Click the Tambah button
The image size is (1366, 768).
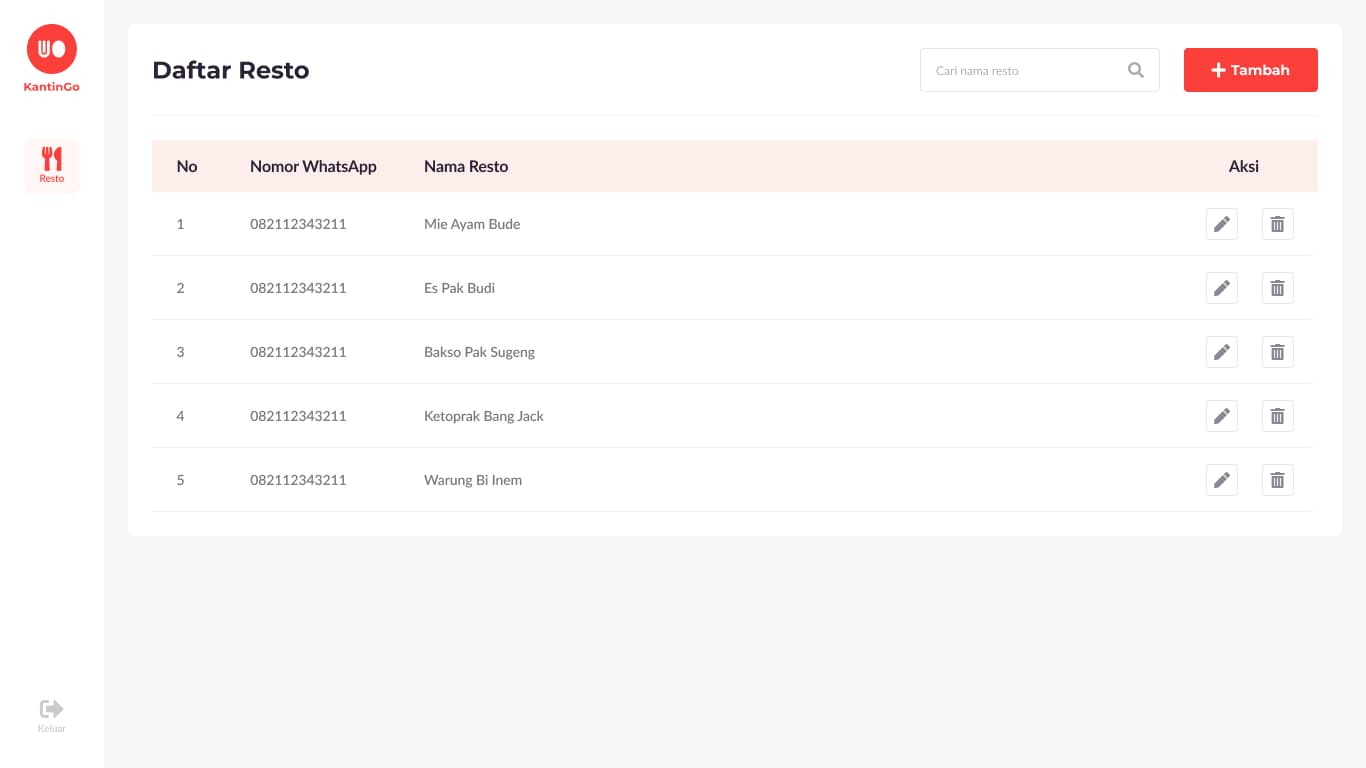(x=1251, y=70)
